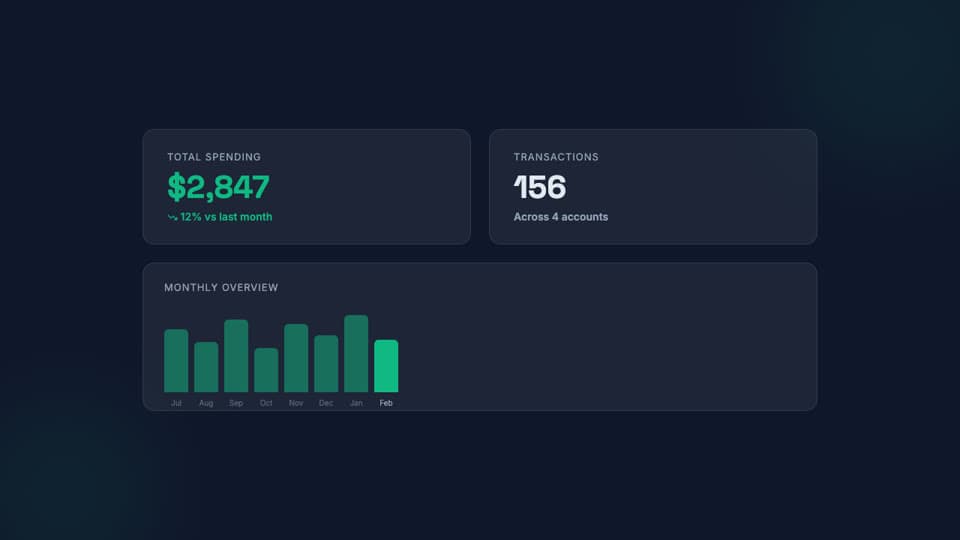Click the Transactions label
The image size is (960, 540).
tap(556, 157)
